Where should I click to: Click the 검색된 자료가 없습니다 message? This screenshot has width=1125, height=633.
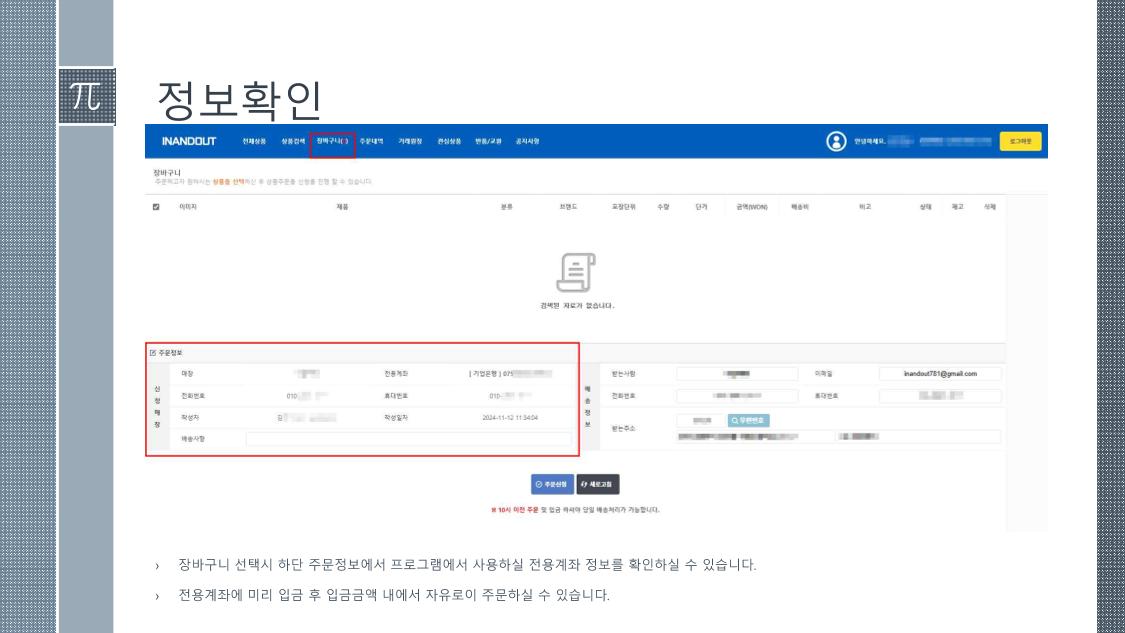(577, 306)
